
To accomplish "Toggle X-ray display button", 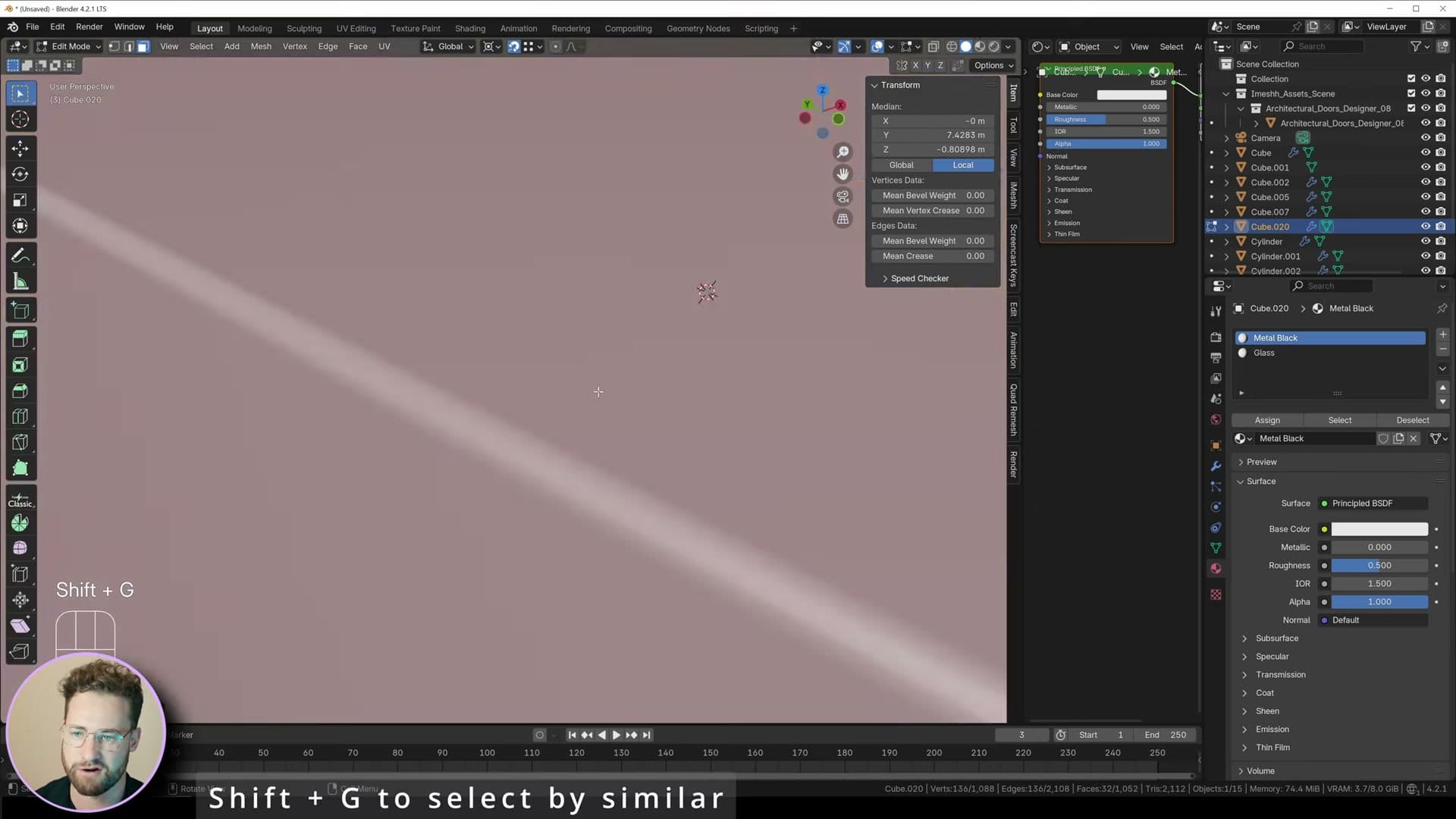I will [x=934, y=46].
